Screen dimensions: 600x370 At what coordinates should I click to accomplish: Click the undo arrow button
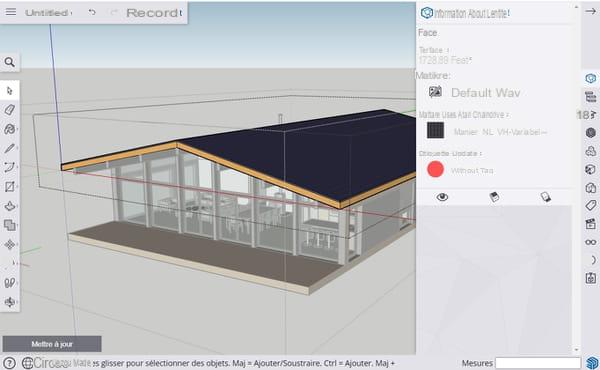coord(92,12)
